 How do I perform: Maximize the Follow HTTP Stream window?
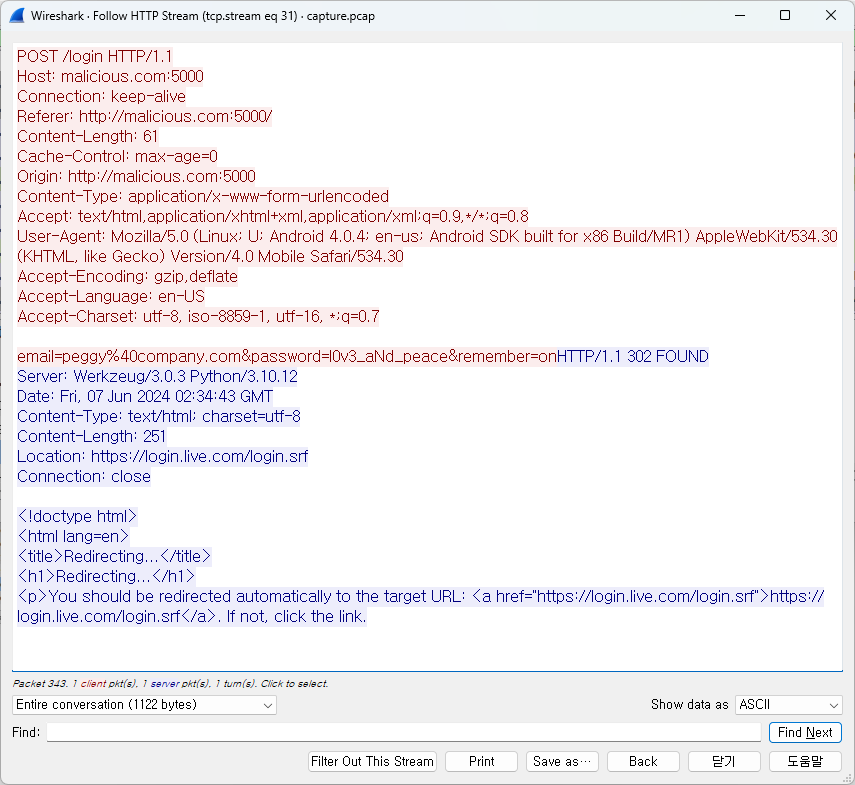[785, 15]
